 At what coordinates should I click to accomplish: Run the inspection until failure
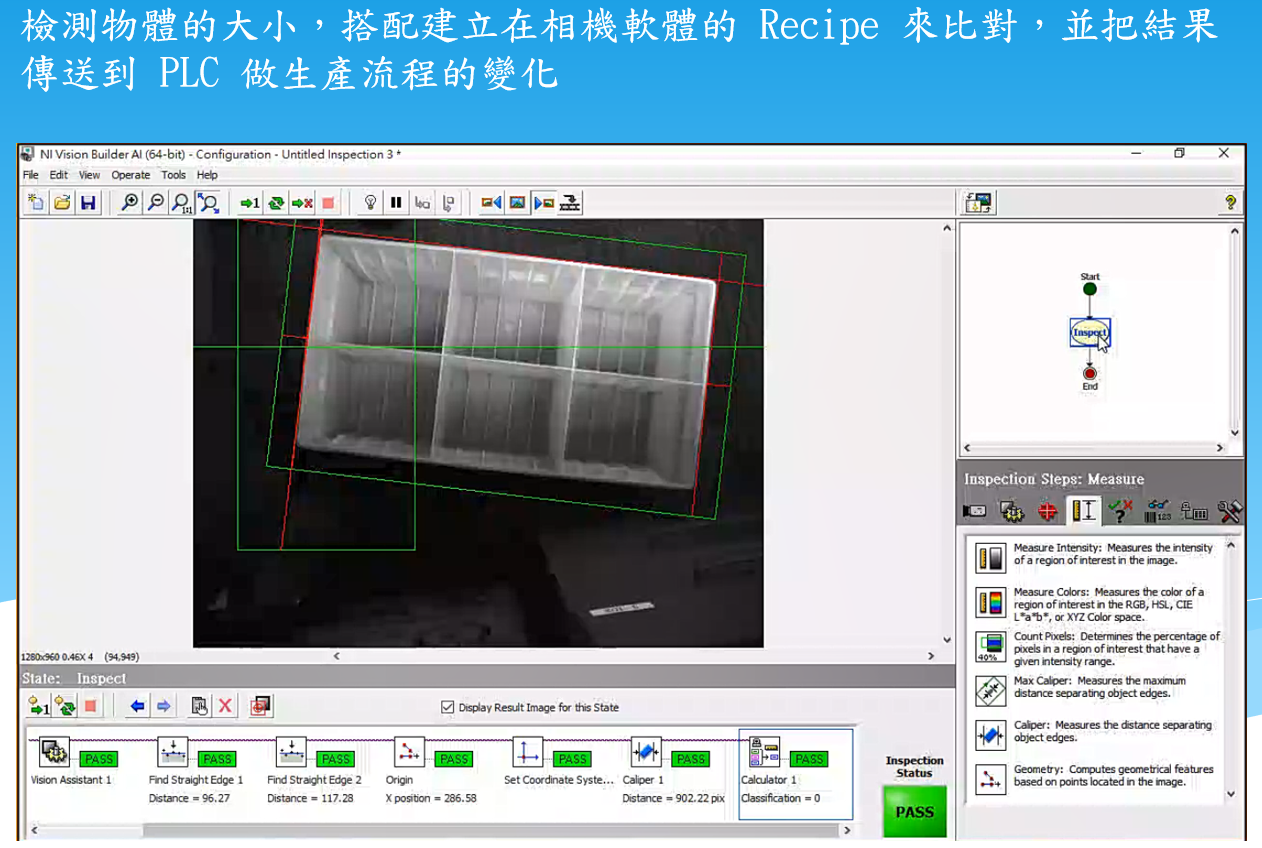point(302,203)
